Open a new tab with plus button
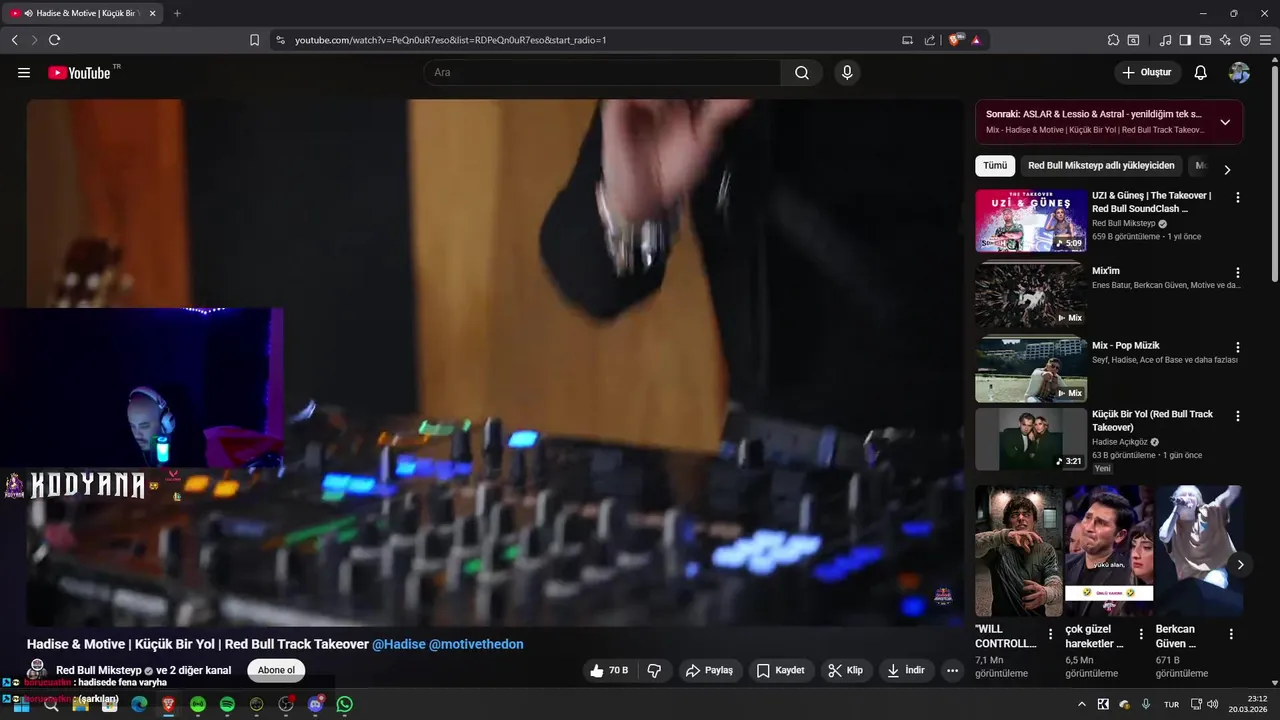 coord(177,13)
